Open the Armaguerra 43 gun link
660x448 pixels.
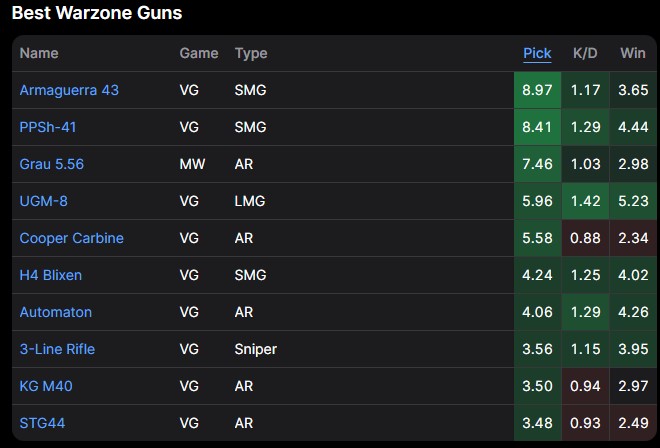pyautogui.click(x=69, y=90)
